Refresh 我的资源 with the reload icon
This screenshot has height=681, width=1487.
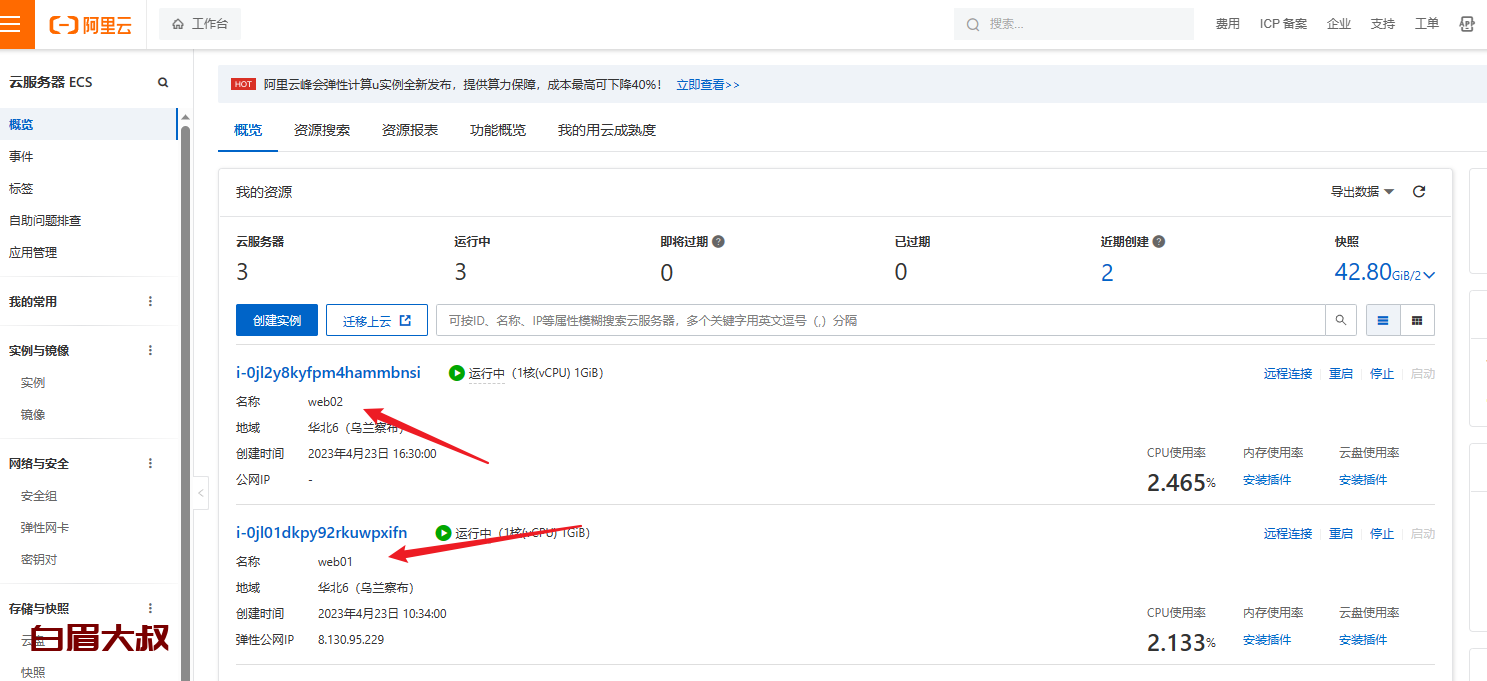1419,192
